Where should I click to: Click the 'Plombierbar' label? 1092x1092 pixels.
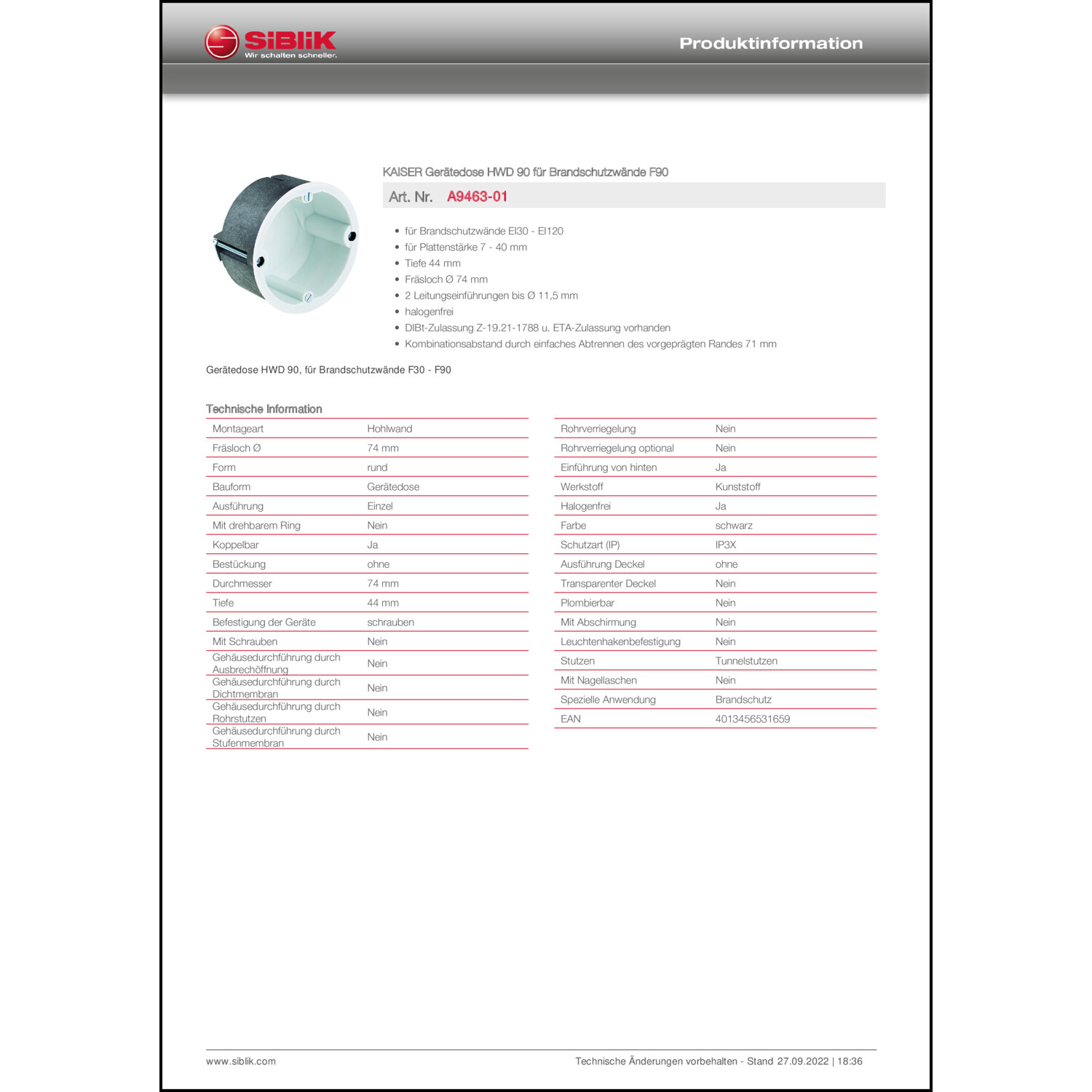pyautogui.click(x=587, y=603)
